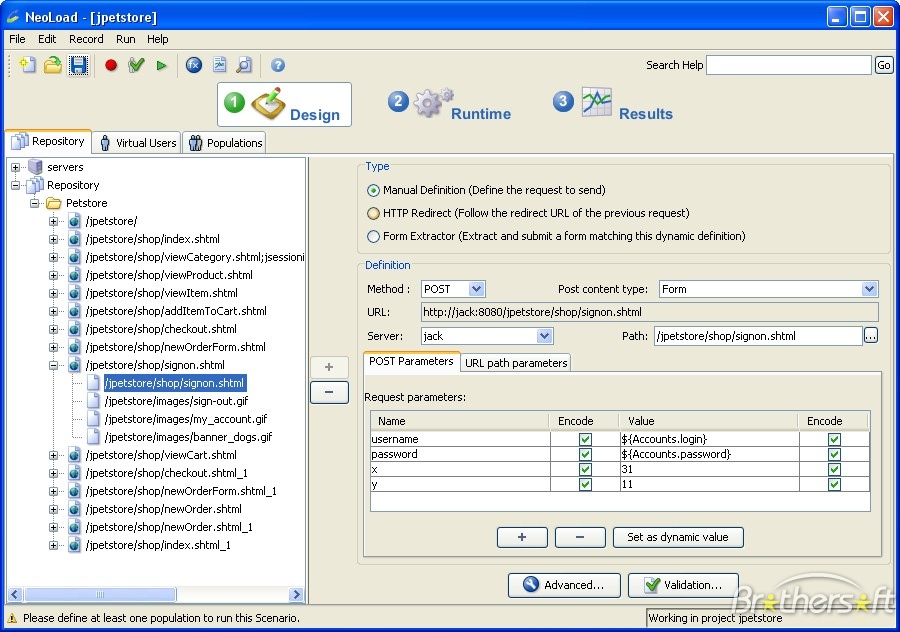
Task: Select the Manual Definition radio button
Action: pos(373,190)
